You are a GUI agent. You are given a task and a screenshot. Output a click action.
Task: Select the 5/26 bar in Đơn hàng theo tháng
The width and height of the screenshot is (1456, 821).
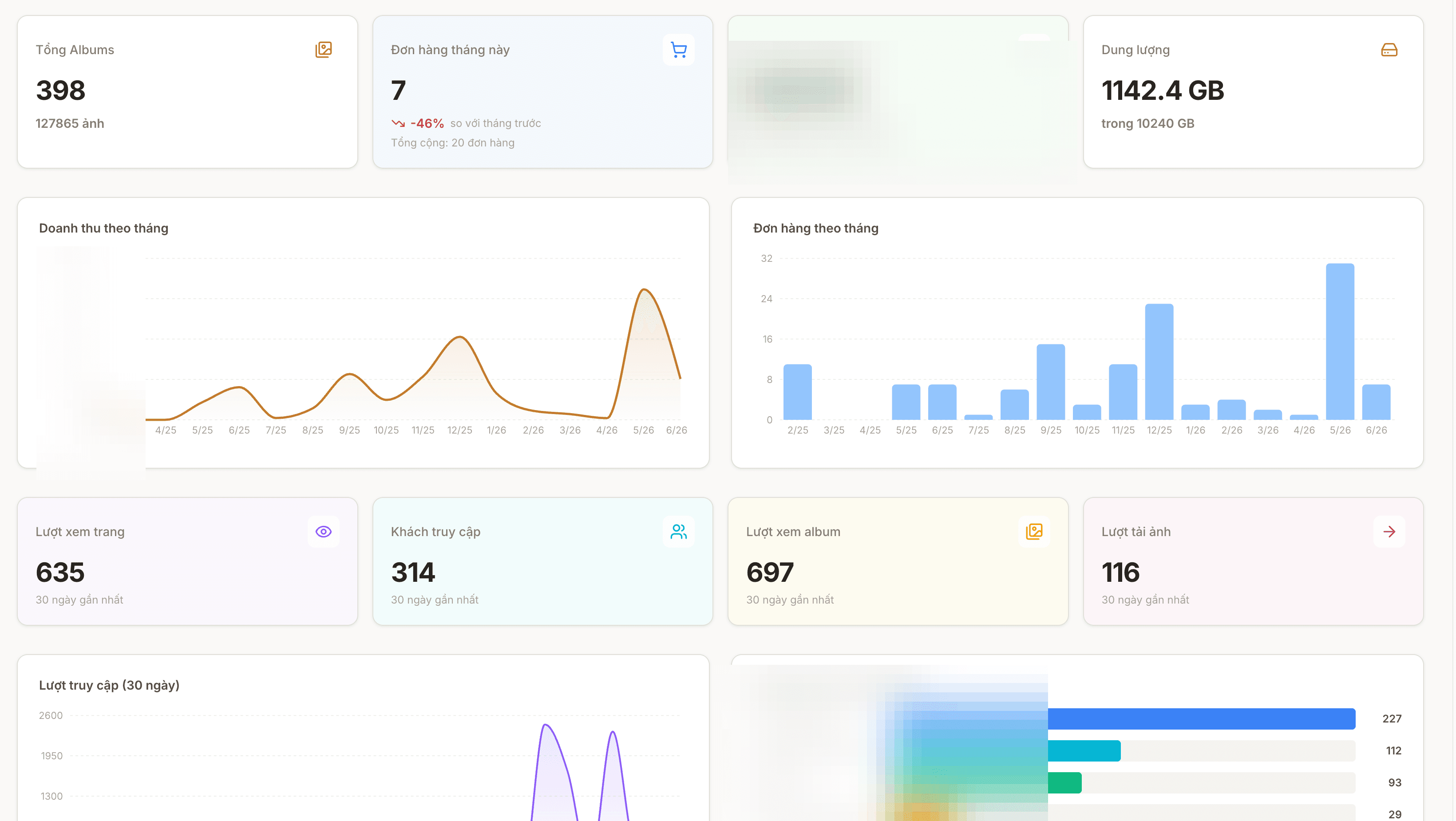click(1340, 341)
